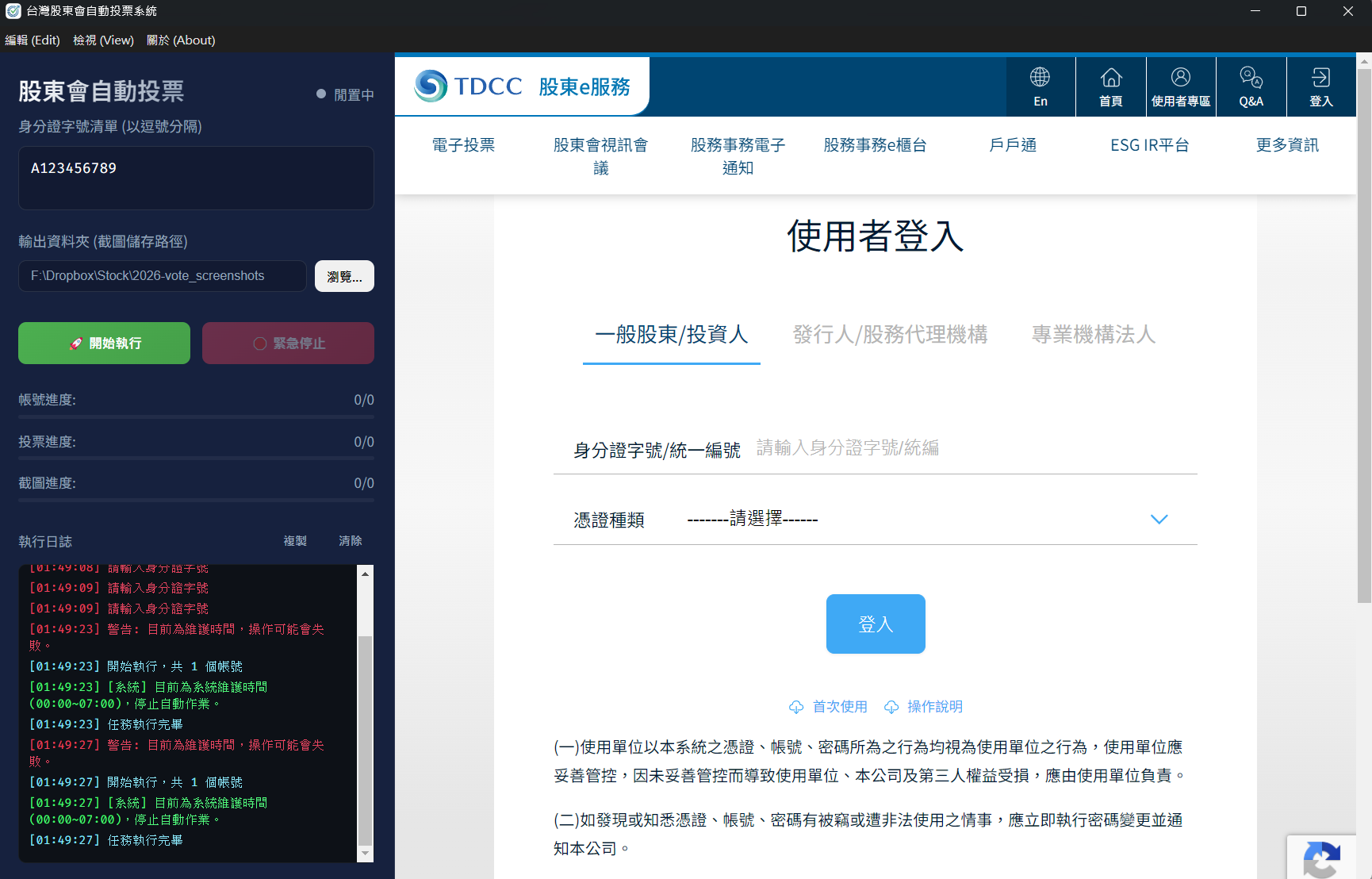Click 瀏覽 to choose the output folder
The width and height of the screenshot is (1372, 879).
(344, 276)
